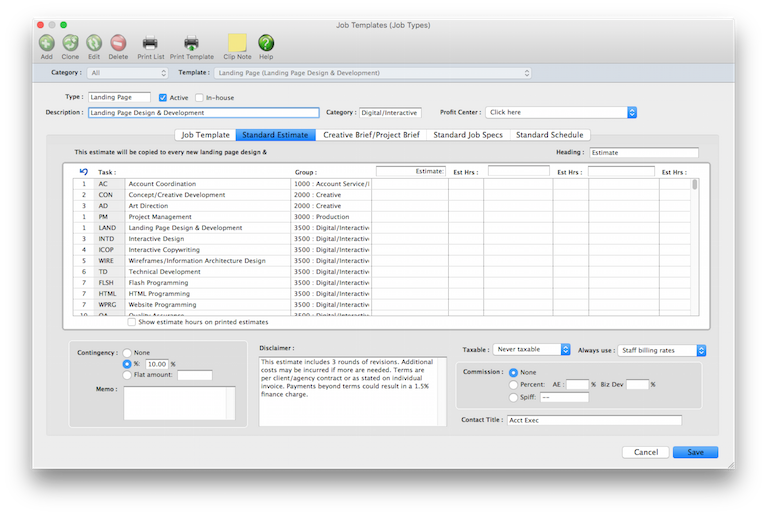The width and height of the screenshot is (767, 515).
Task: Select the None contingency radio button
Action: pos(127,352)
